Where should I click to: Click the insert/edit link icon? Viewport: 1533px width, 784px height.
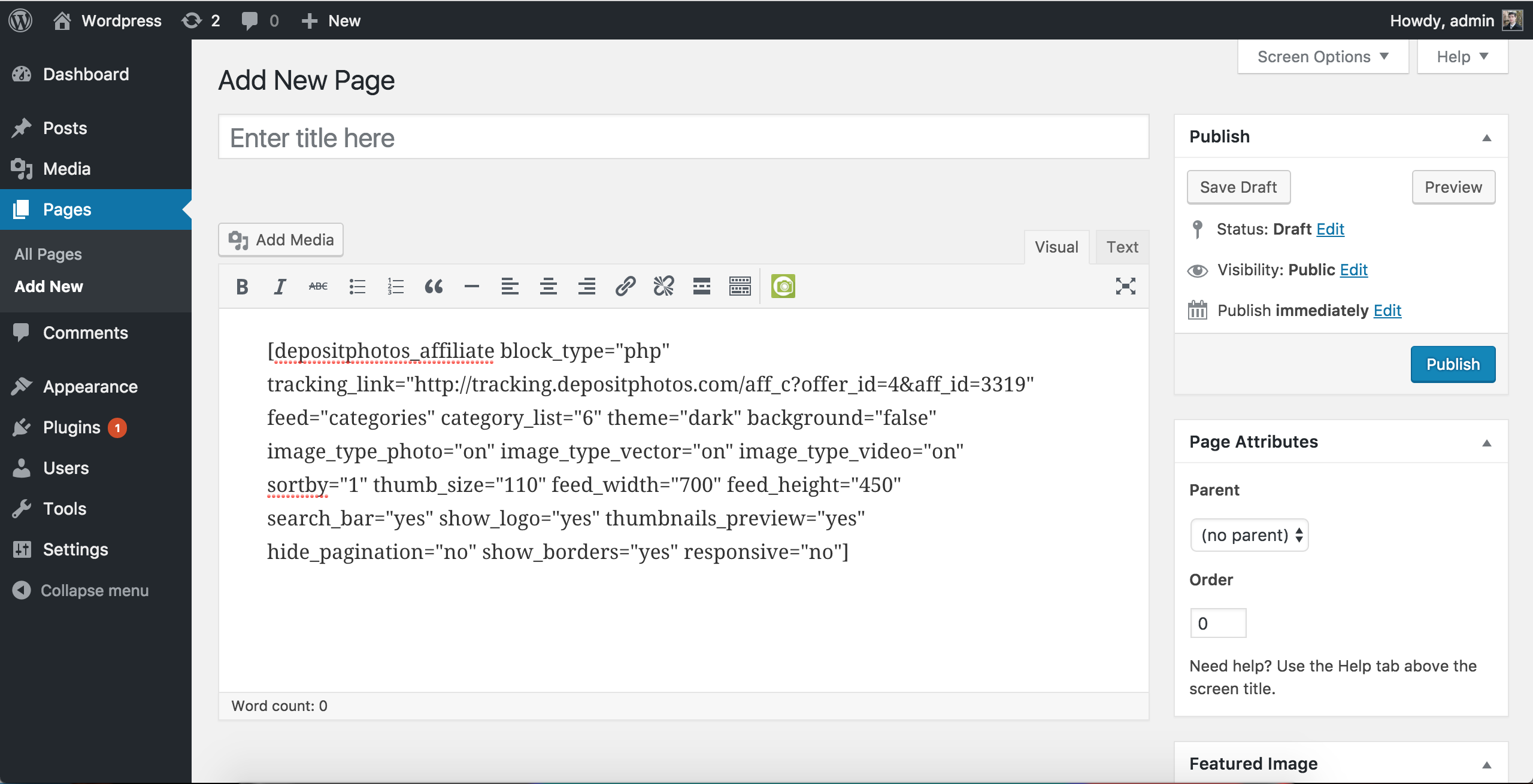tap(625, 287)
